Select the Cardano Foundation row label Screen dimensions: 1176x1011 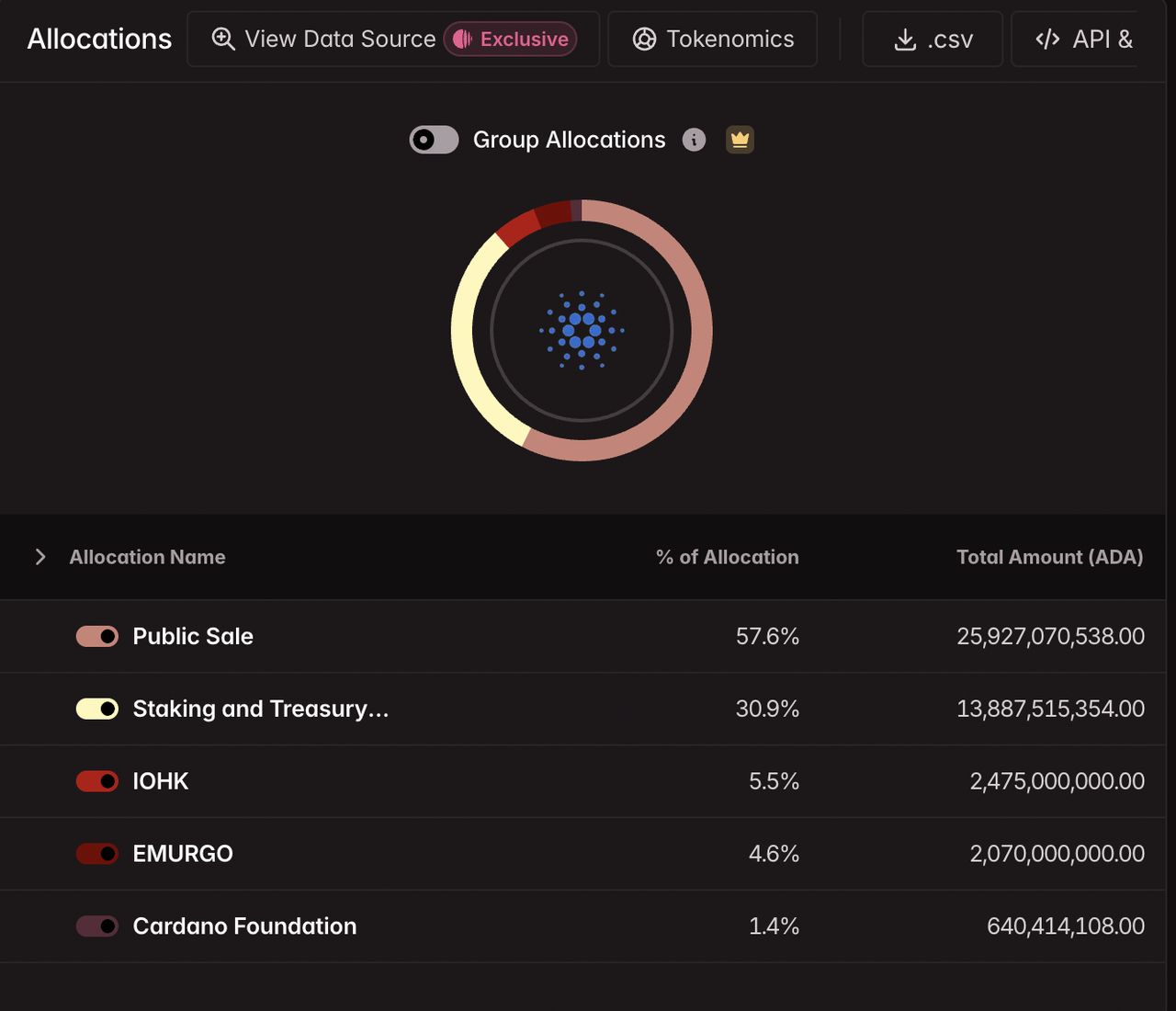click(244, 926)
